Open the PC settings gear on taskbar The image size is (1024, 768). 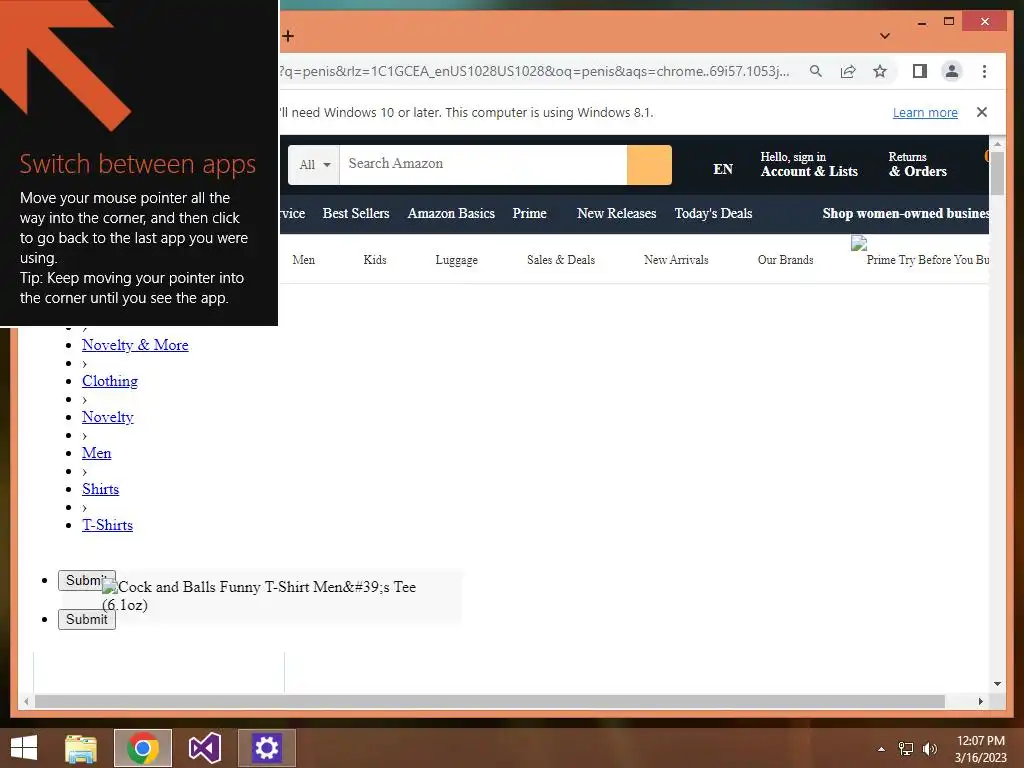coord(266,748)
